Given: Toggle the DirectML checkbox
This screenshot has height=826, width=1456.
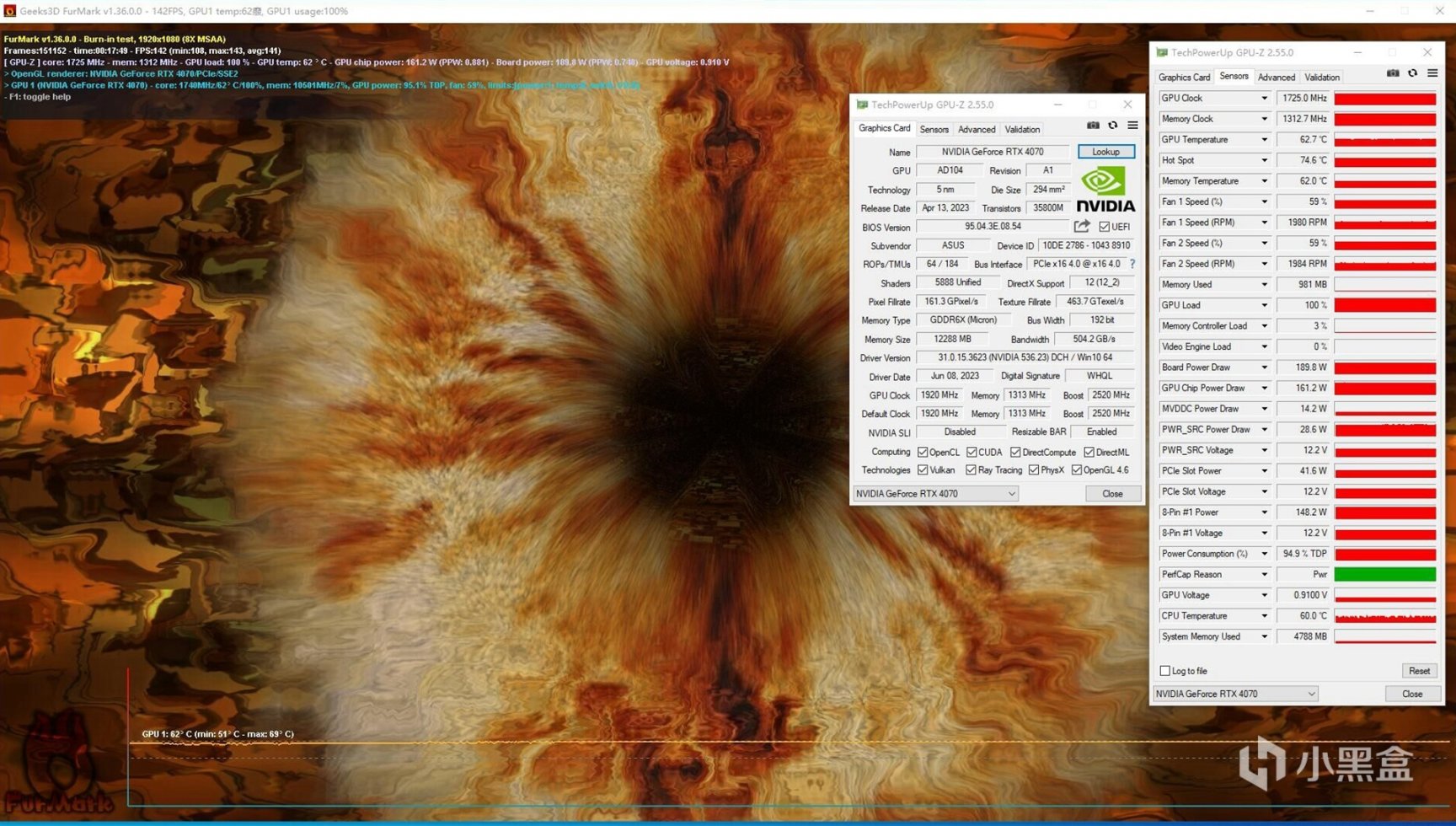Looking at the screenshot, I should tap(1089, 453).
